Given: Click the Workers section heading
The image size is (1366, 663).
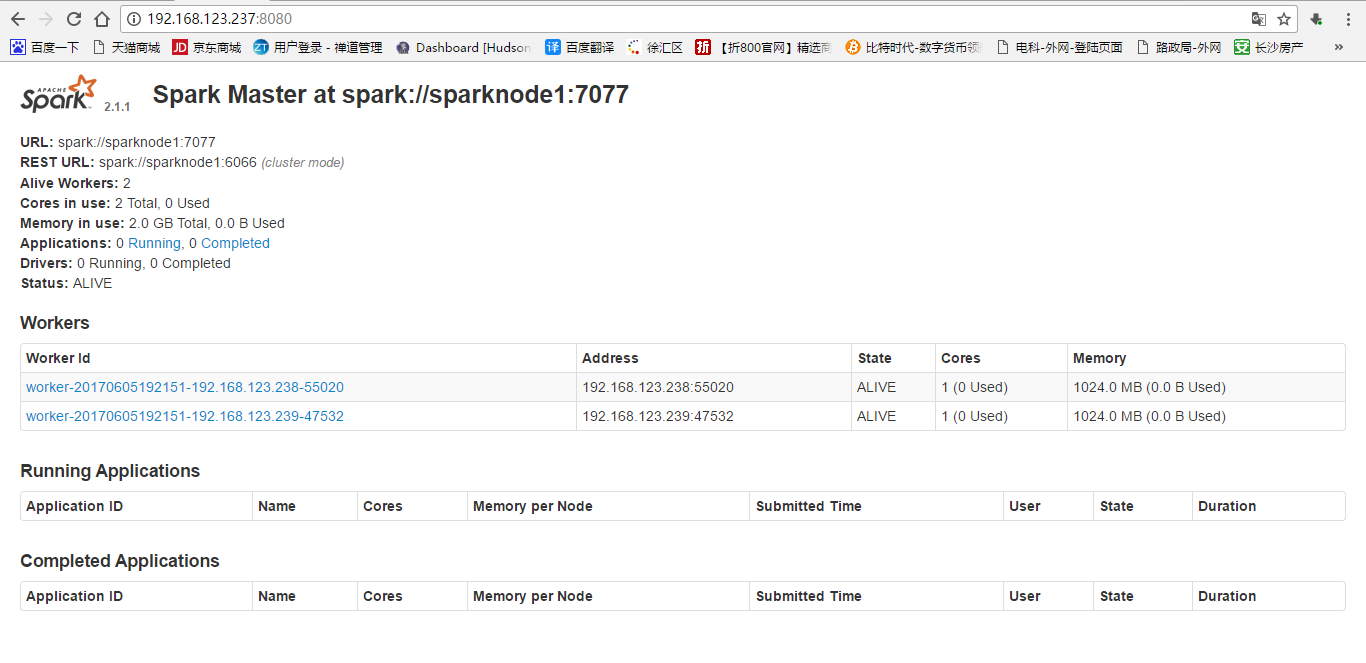Looking at the screenshot, I should pos(55,323).
